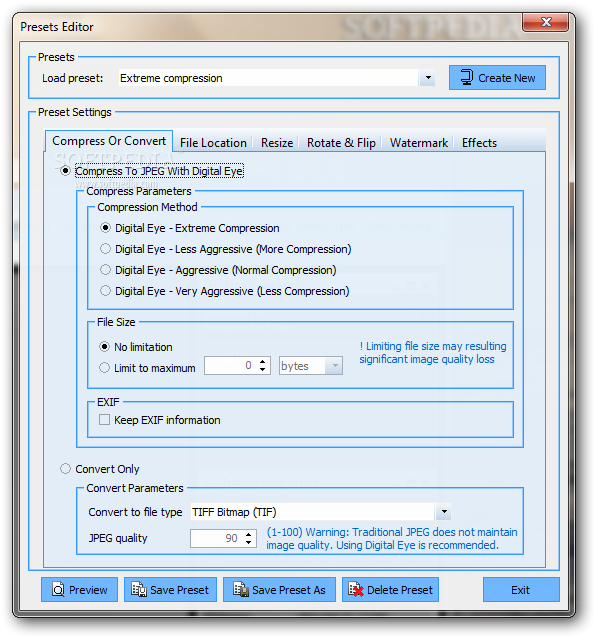Switch to the Resize tab
Screen dimensions: 596x638
[x=277, y=143]
